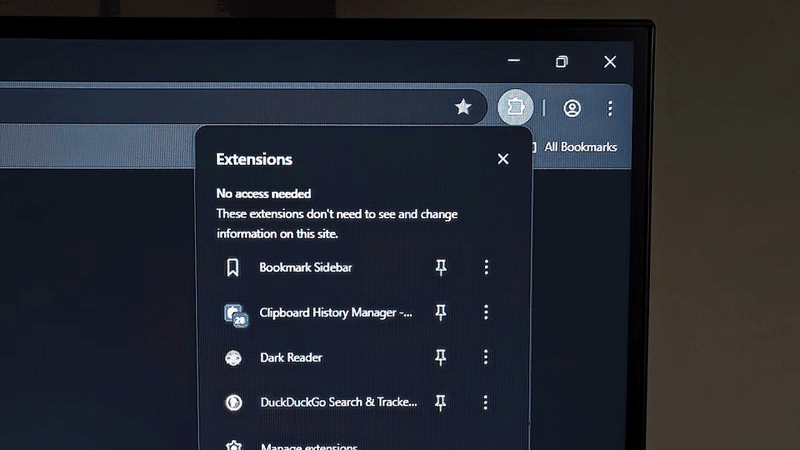Open more options for Bookmark Sidebar
Viewport: 800px width, 450px height.
pyautogui.click(x=486, y=267)
